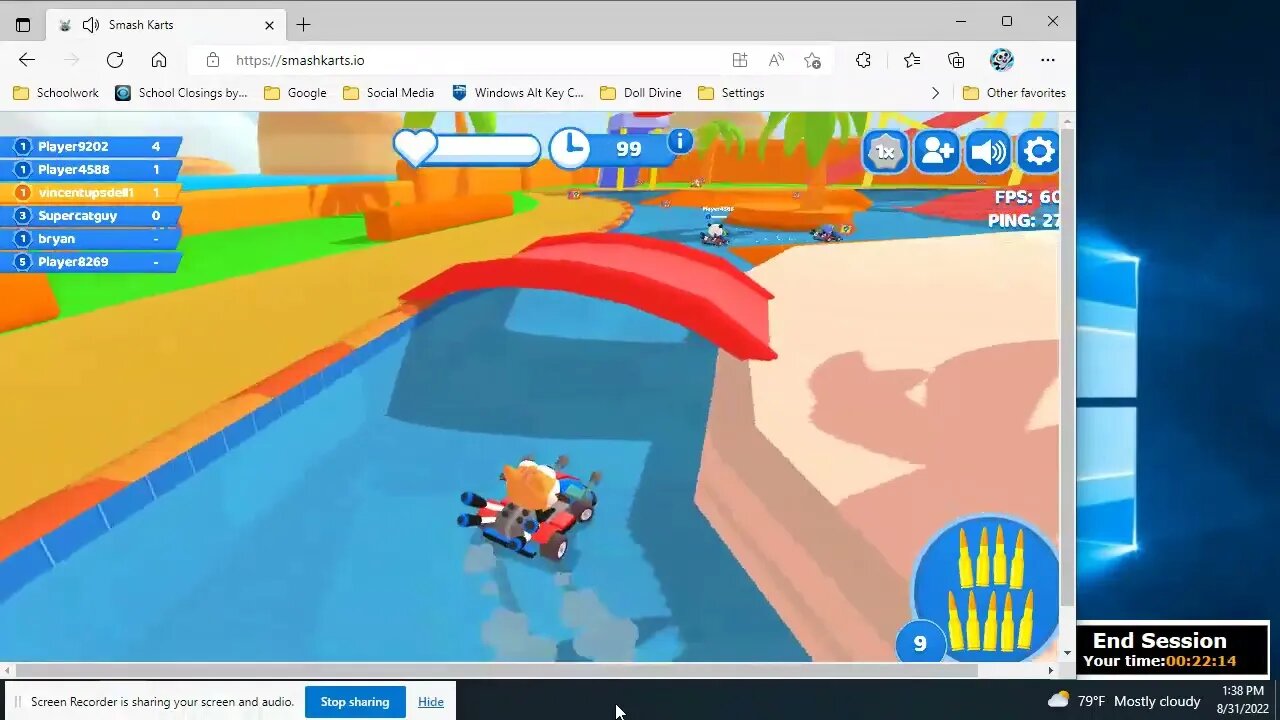Select the Smash Karts tab
This screenshot has width=1280, height=720.
166,25
